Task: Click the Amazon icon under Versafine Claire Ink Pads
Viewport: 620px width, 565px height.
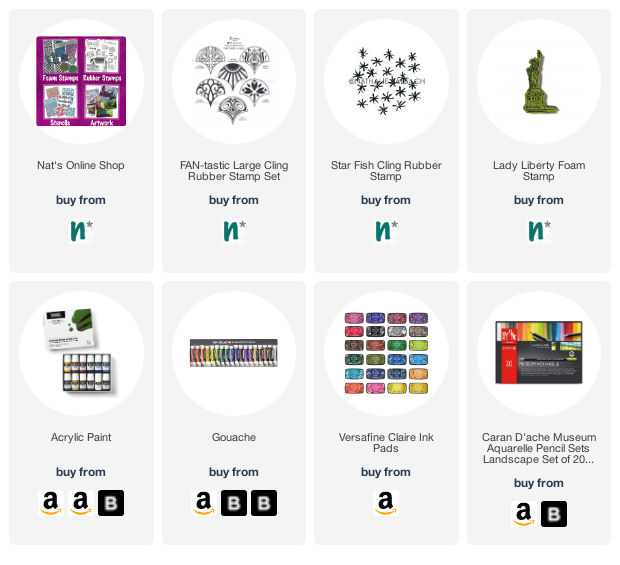Action: 386,503
